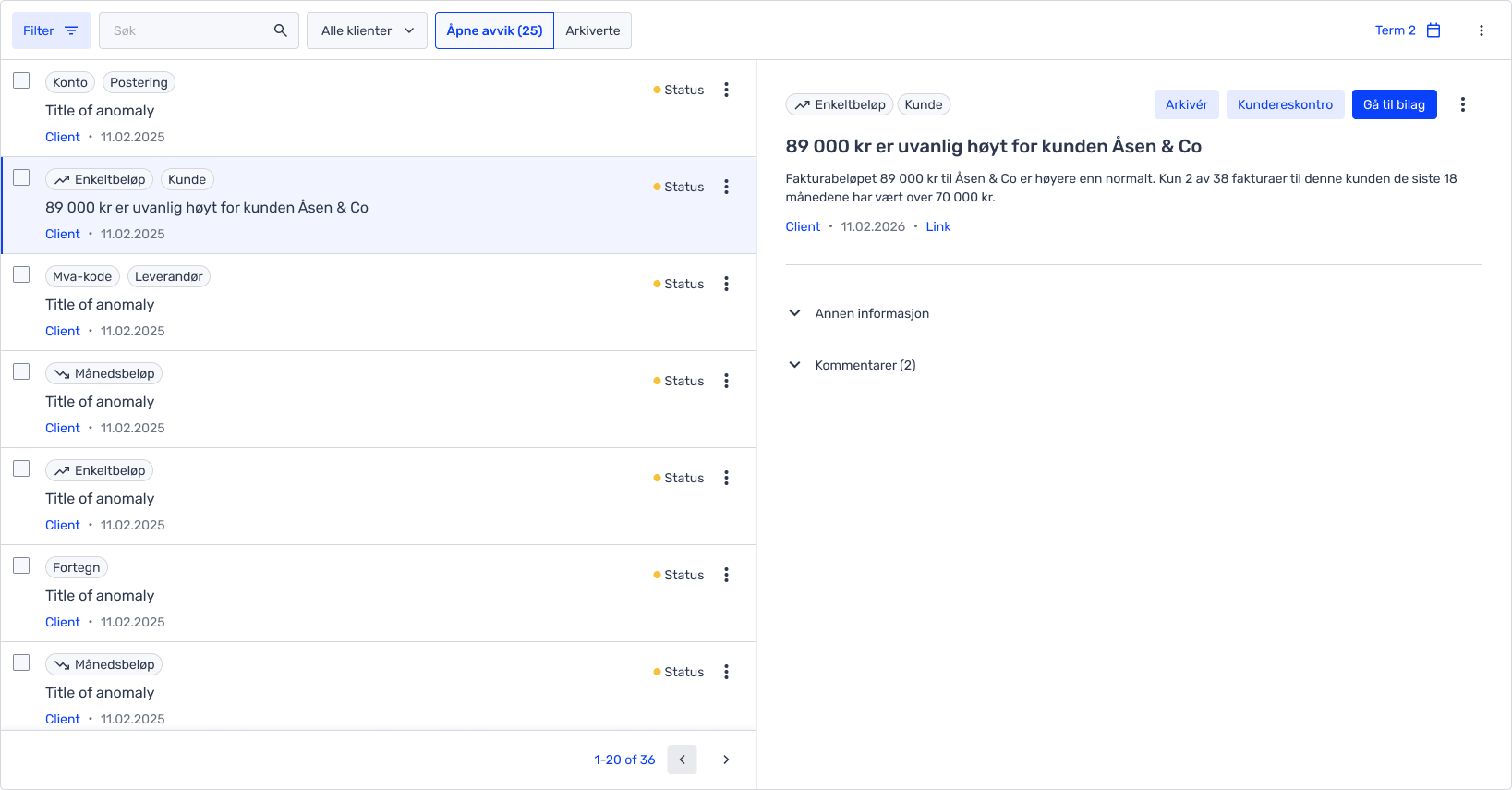Switch to Åpne avvik (25) tab
The image size is (1512, 790).
pyautogui.click(x=494, y=30)
